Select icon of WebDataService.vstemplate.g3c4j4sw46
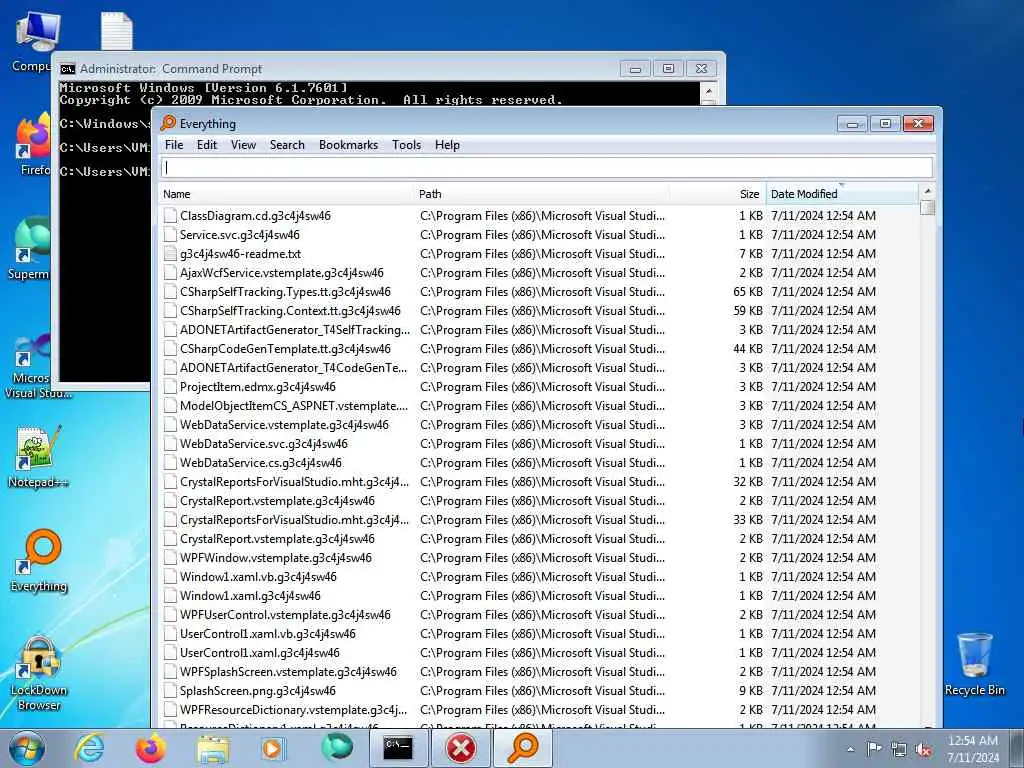The height and width of the screenshot is (768, 1024). (170, 424)
